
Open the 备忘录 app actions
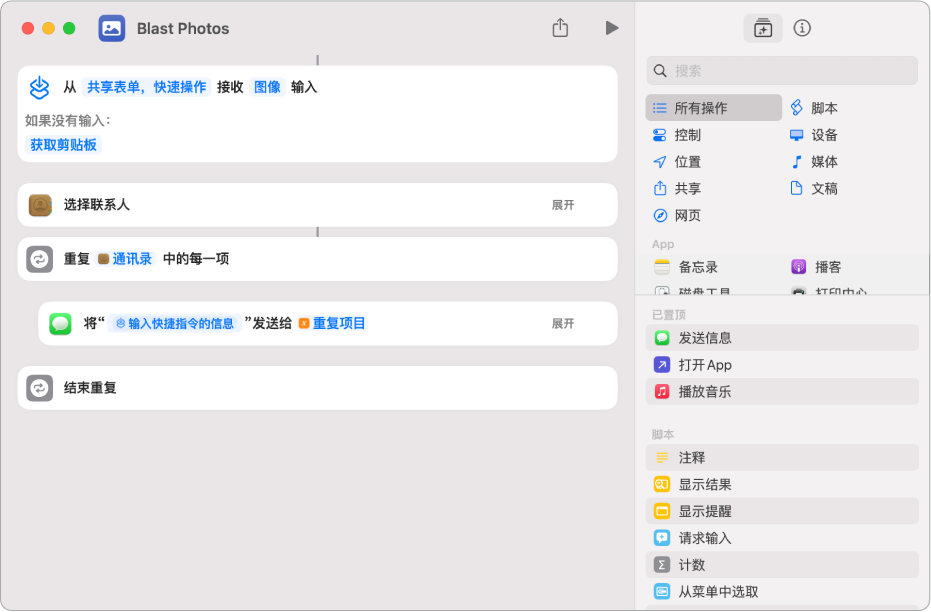(686, 267)
